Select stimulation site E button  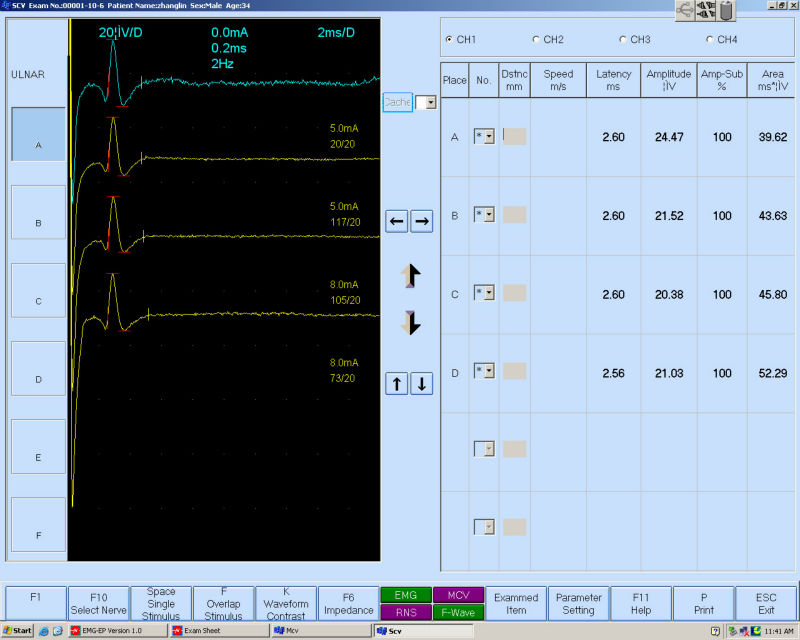point(38,447)
